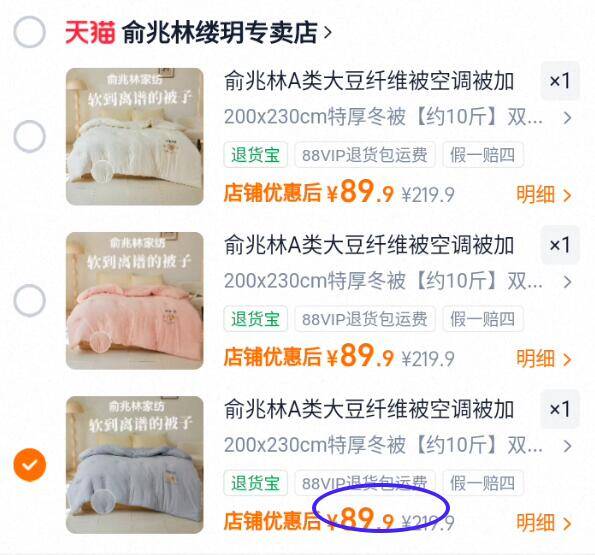This screenshot has width=595, height=555.
Task: Open the white quilt product thumbnail
Action: point(135,137)
